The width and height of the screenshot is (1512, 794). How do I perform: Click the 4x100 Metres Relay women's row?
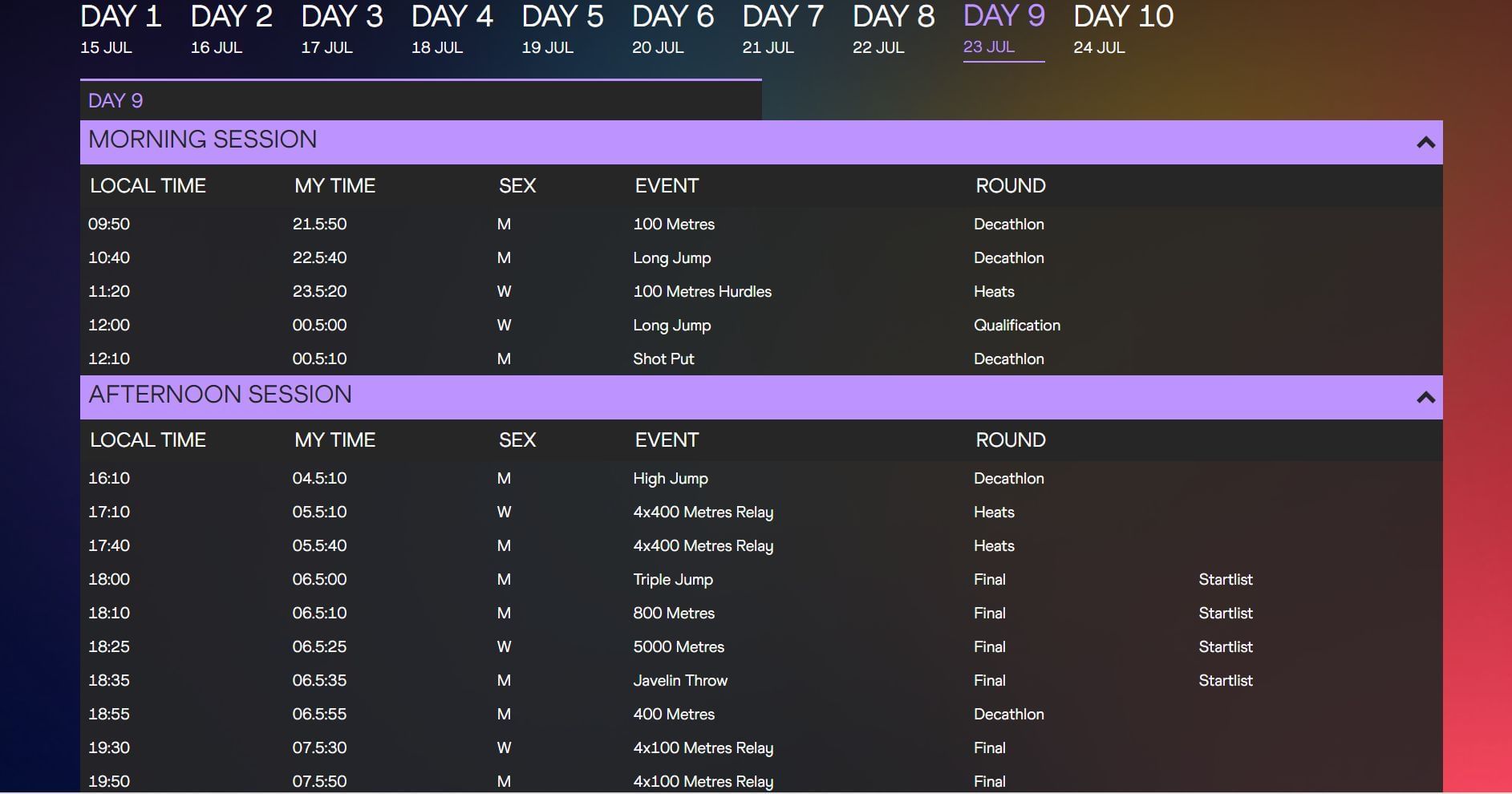click(703, 748)
